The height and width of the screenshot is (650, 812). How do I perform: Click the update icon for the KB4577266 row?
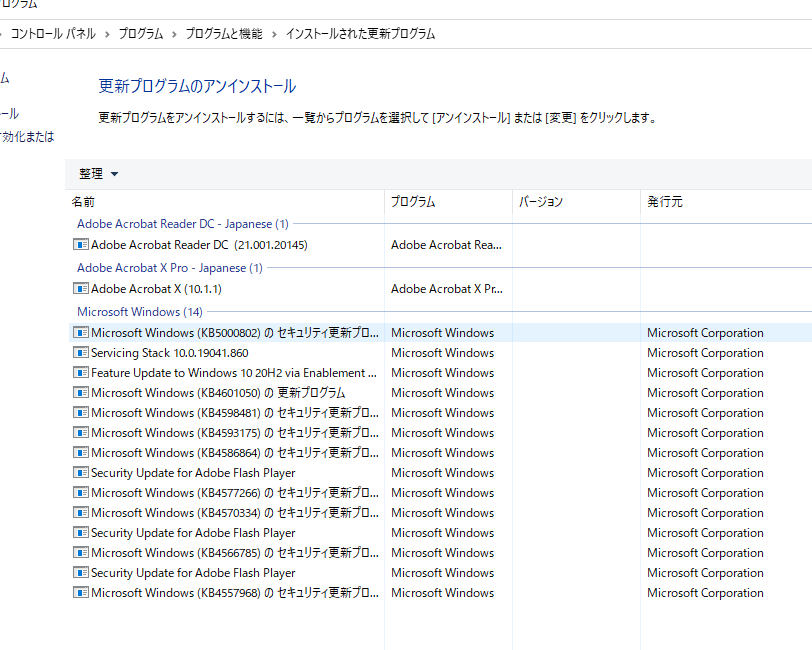(x=80, y=493)
